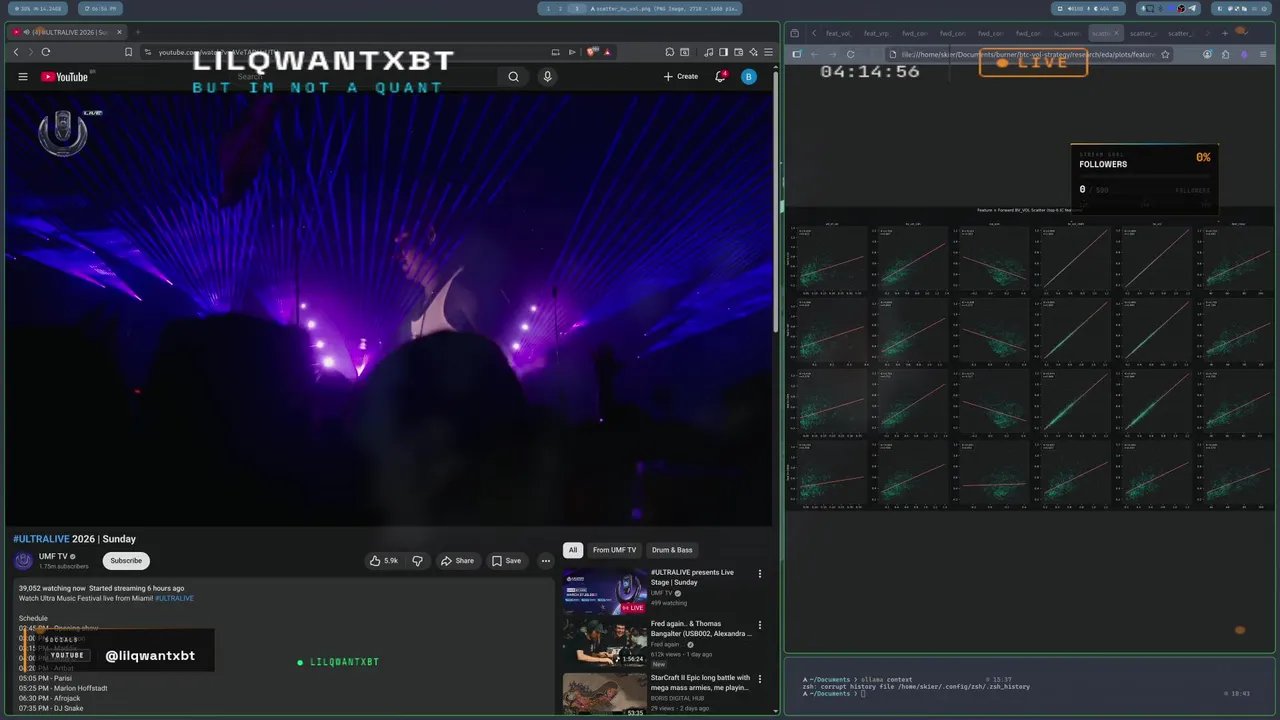
Task: Close the ULTRALIVE YouTube tab
Action: point(119,32)
